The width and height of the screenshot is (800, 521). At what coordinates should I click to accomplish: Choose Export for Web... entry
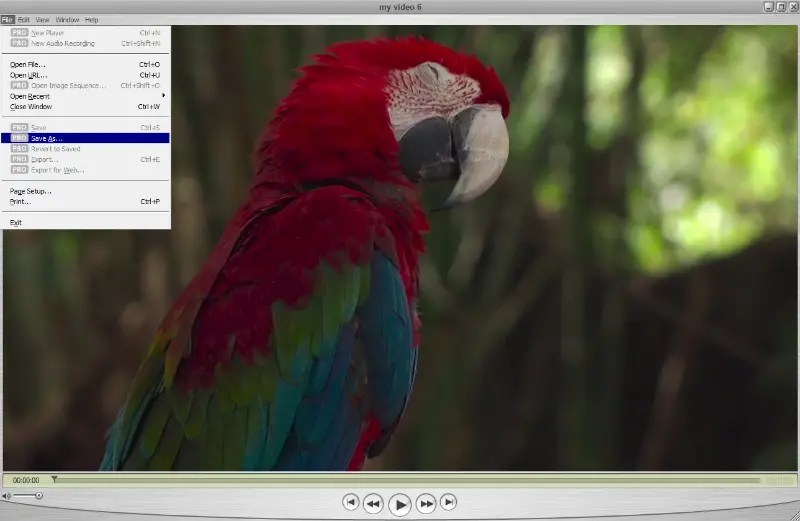pyautogui.click(x=86, y=170)
